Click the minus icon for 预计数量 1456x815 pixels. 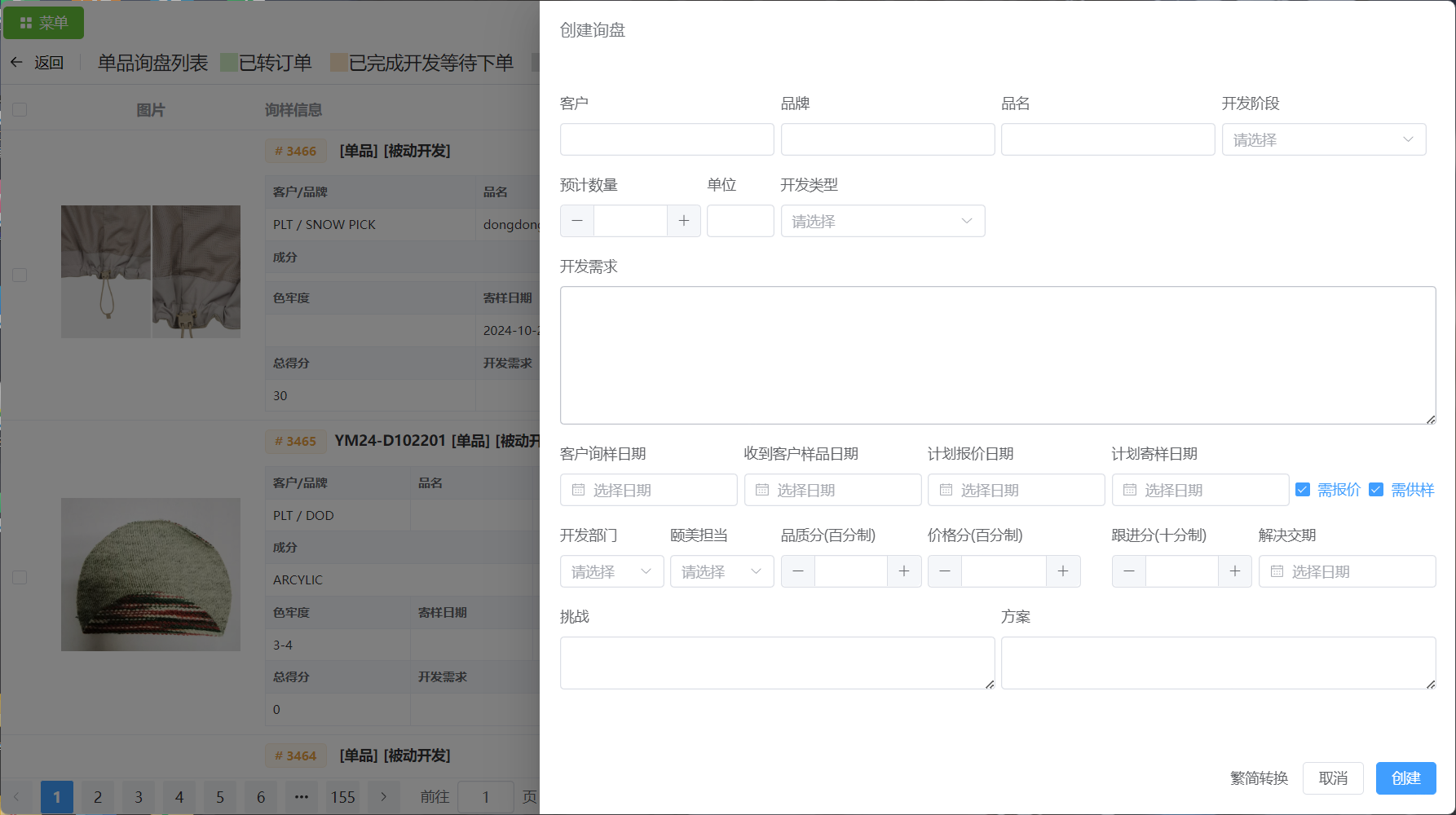coord(577,221)
